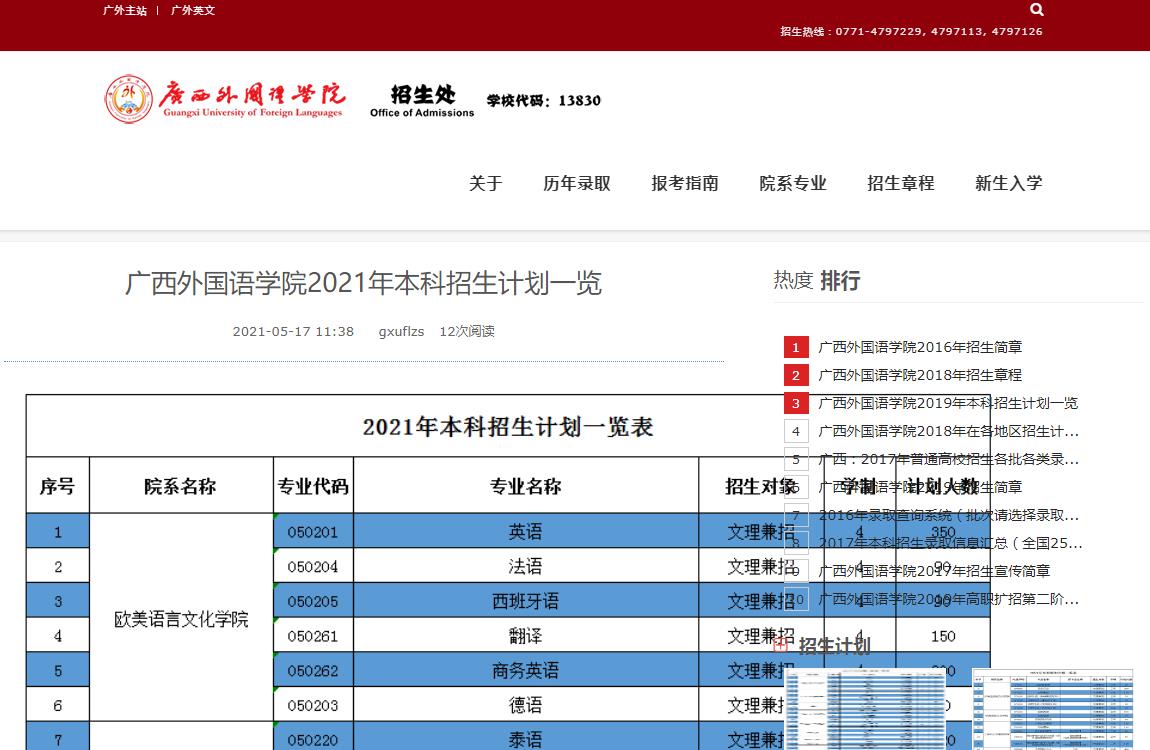Go to 招生章程 page
The height and width of the screenshot is (750, 1150).
(x=901, y=183)
